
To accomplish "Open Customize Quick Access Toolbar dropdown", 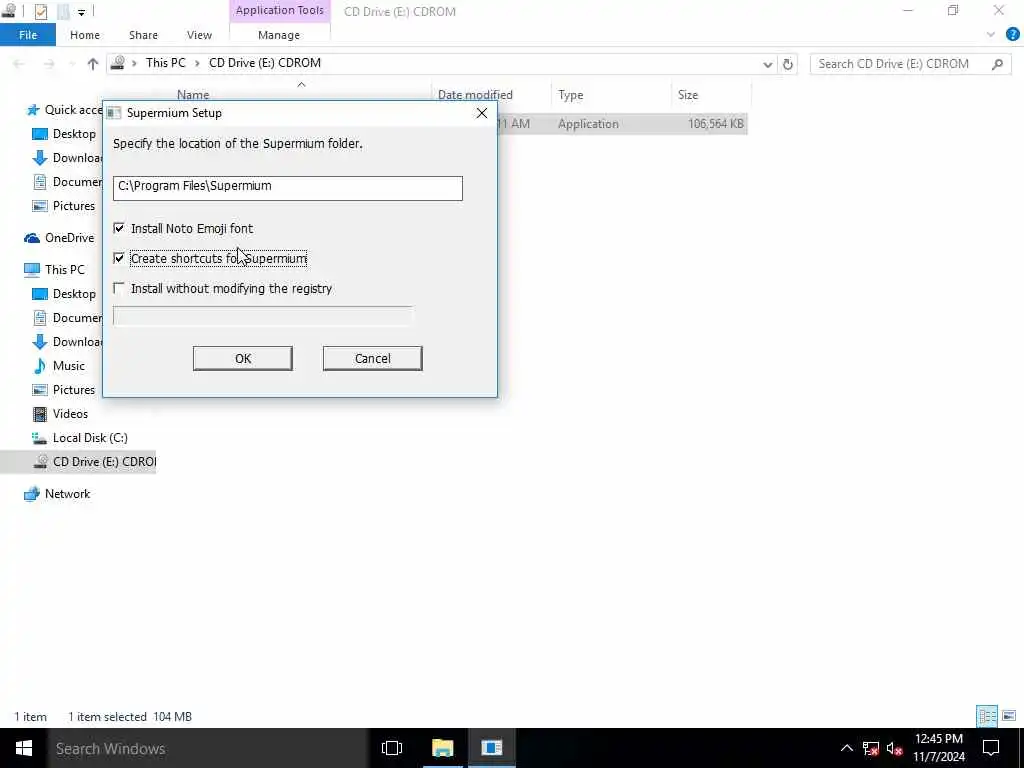I will [81, 12].
